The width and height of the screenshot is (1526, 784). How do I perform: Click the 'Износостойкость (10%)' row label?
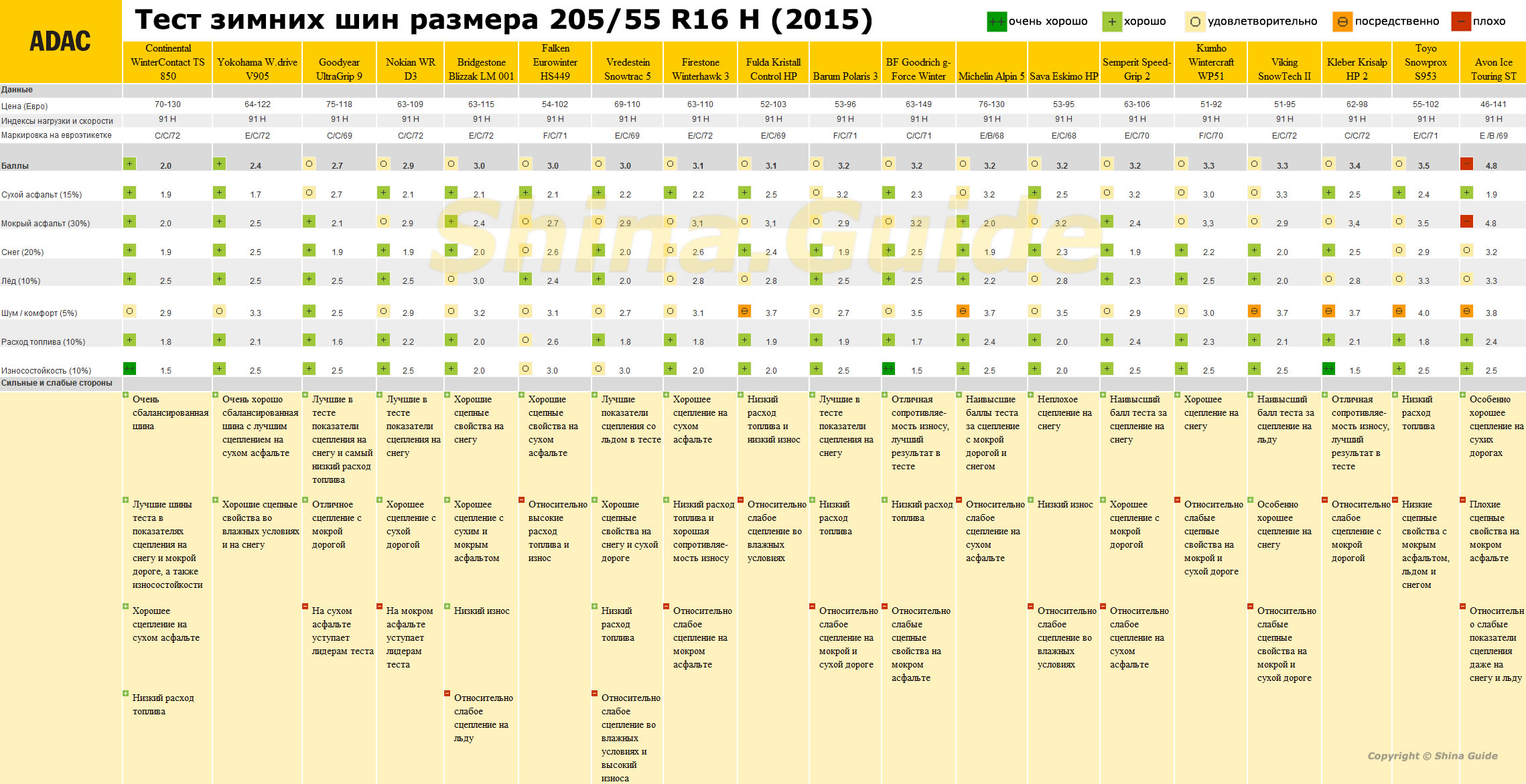(46, 371)
